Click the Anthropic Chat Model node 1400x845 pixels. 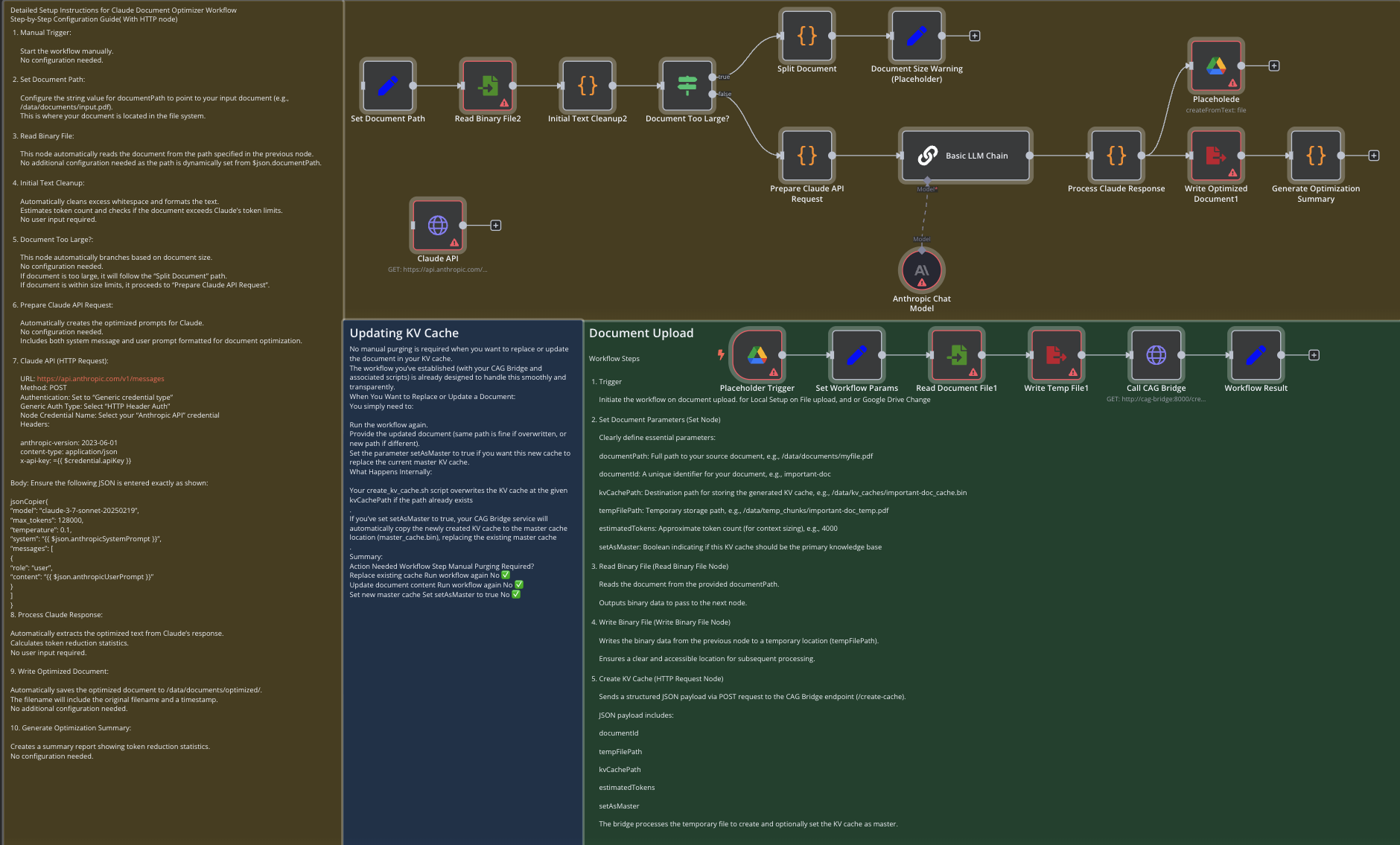pos(921,270)
